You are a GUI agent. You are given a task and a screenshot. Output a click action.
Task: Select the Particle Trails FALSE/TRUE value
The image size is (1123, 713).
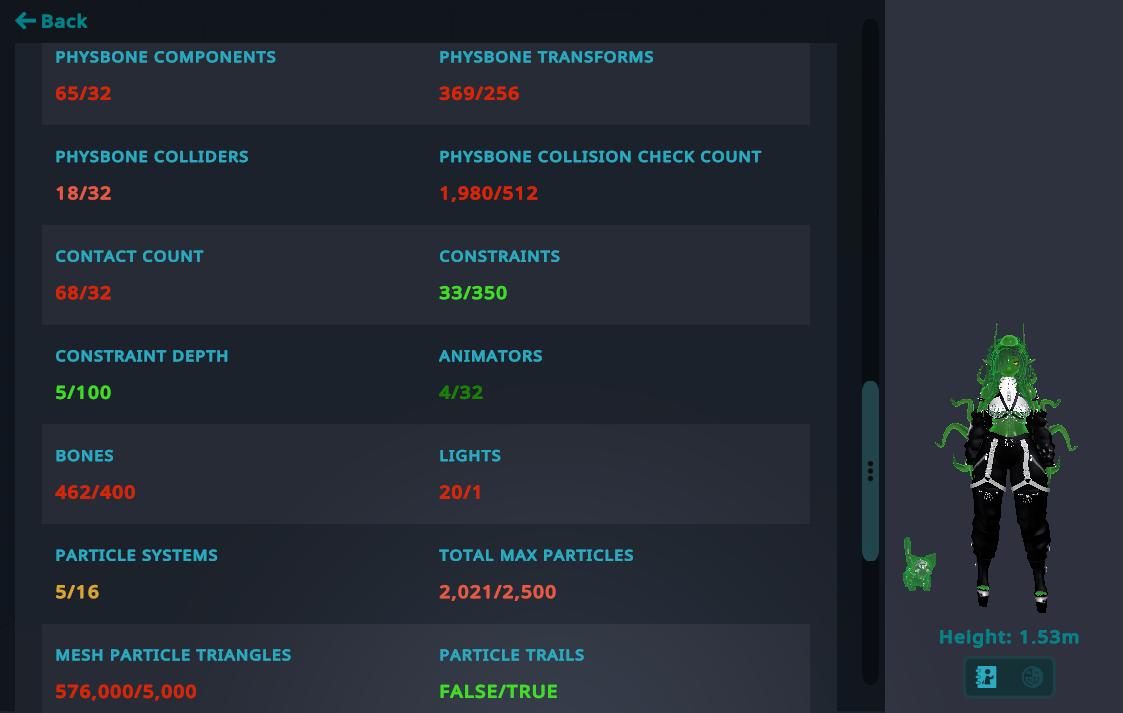(x=498, y=692)
